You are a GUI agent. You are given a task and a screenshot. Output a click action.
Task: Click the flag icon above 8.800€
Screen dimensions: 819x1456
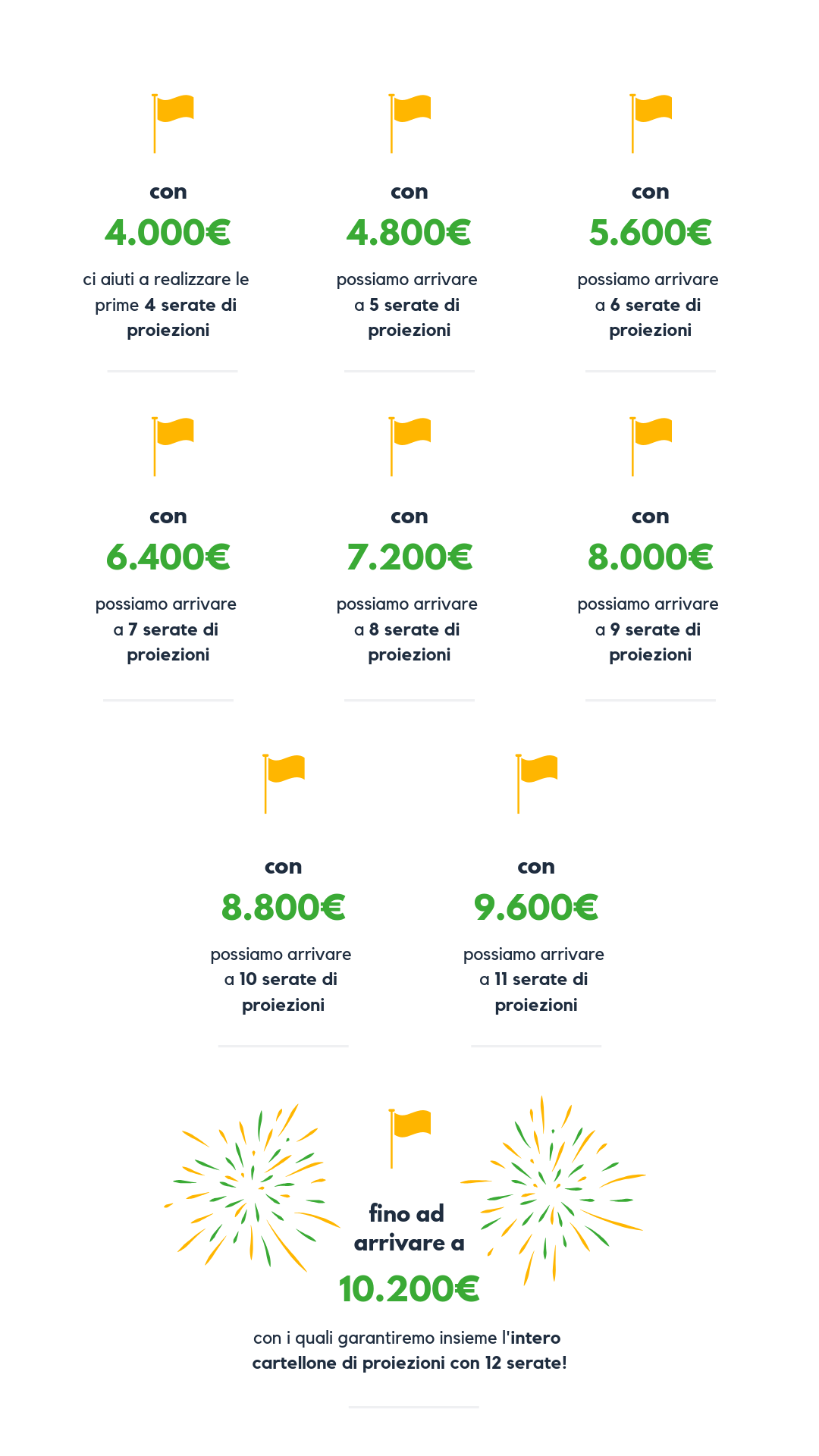284,783
